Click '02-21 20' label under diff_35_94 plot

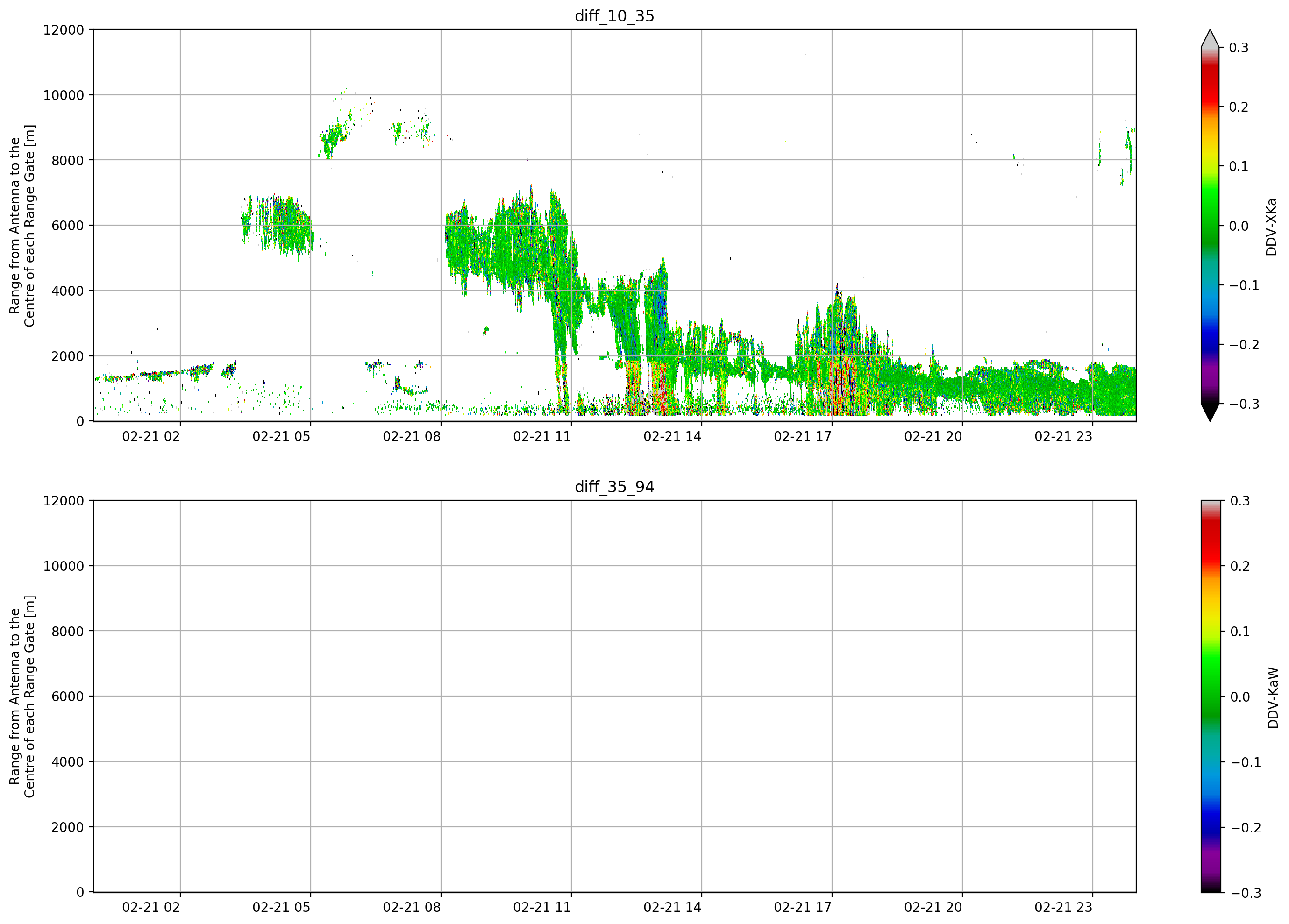point(933,908)
